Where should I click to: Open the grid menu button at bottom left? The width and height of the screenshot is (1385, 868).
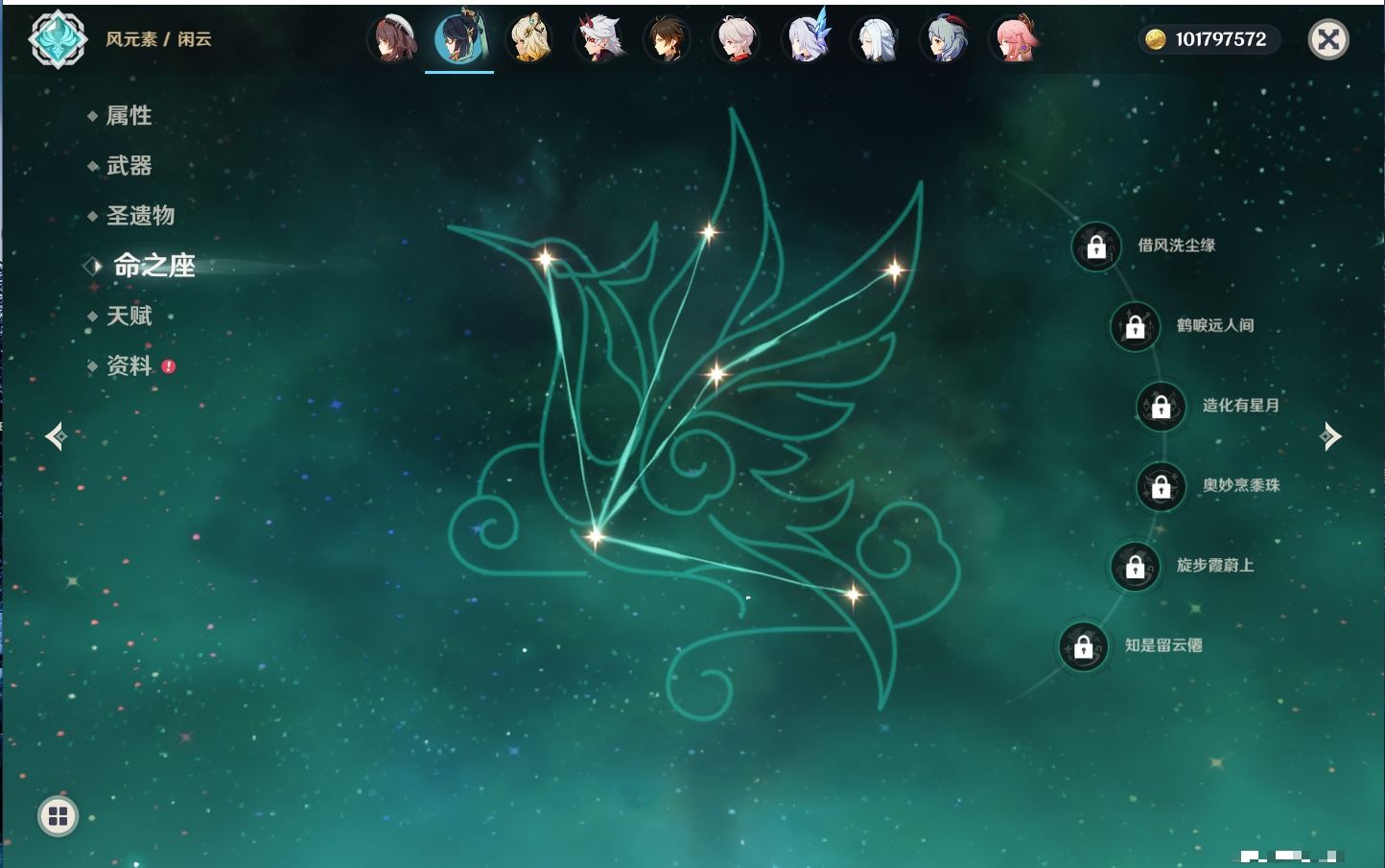(x=58, y=817)
